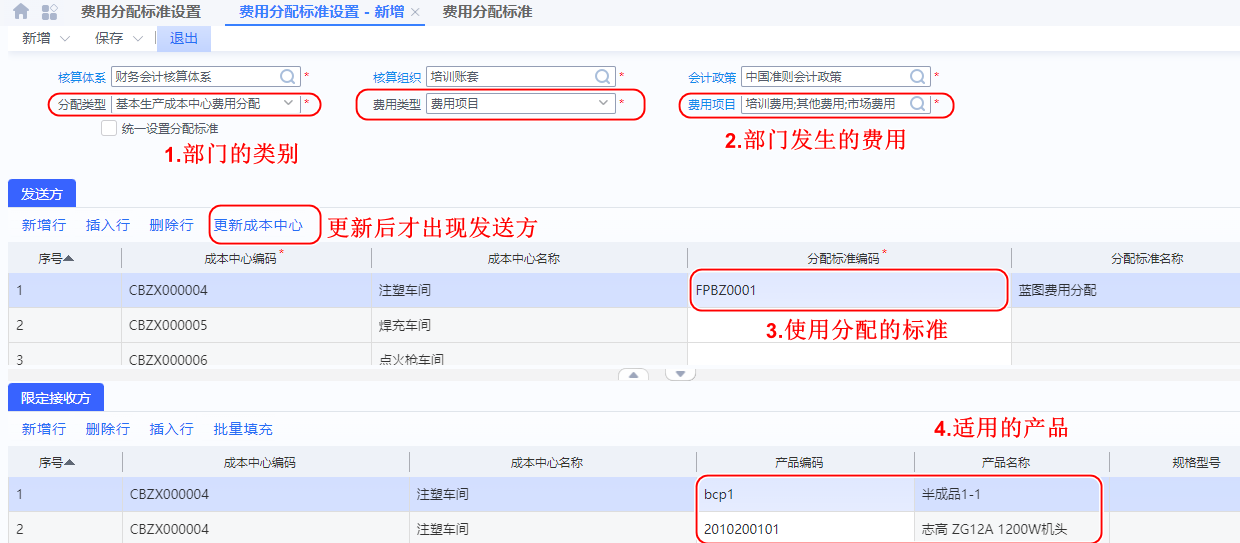The image size is (1240, 543).
Task: Switch to 费用分配标准 tab
Action: tap(487, 12)
